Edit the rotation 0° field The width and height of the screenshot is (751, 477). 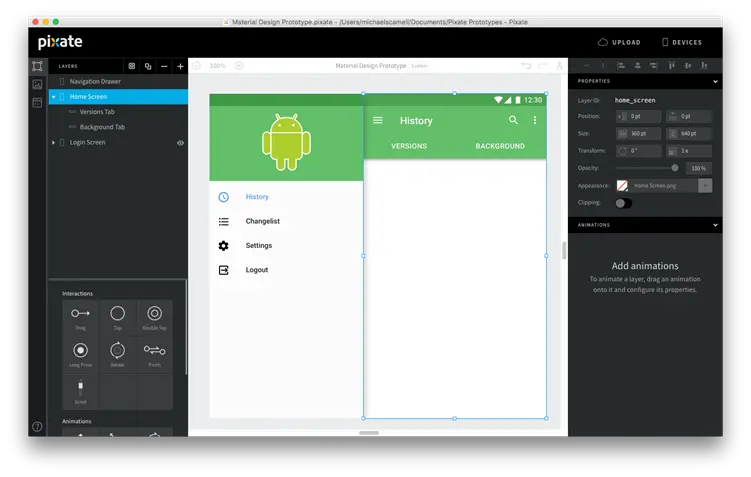[x=638, y=151]
